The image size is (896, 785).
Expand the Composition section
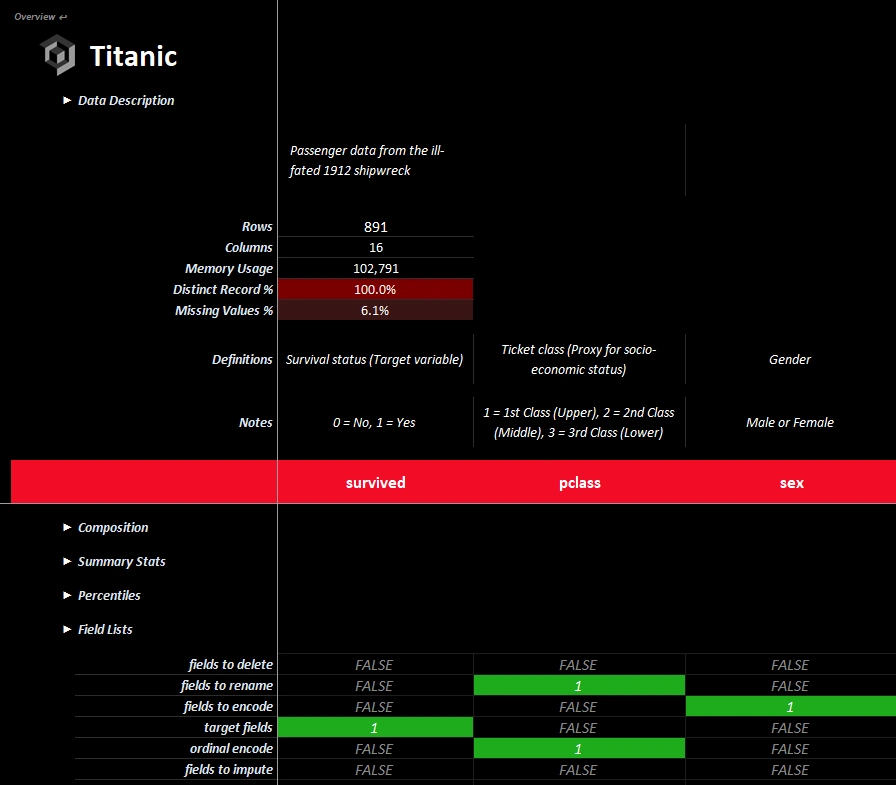tap(106, 527)
